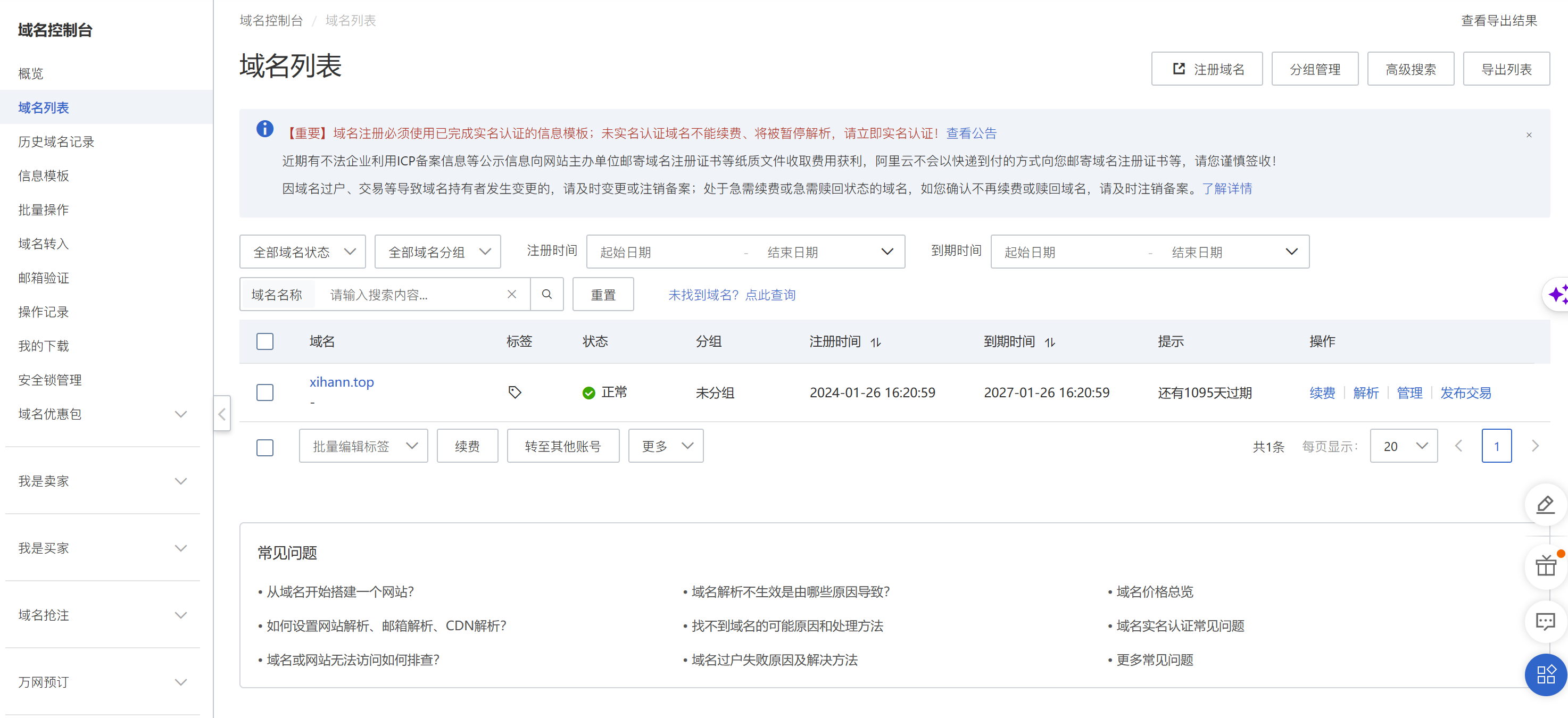Open 安全锁管理 in sidebar
The height and width of the screenshot is (718, 1568).
(x=50, y=380)
